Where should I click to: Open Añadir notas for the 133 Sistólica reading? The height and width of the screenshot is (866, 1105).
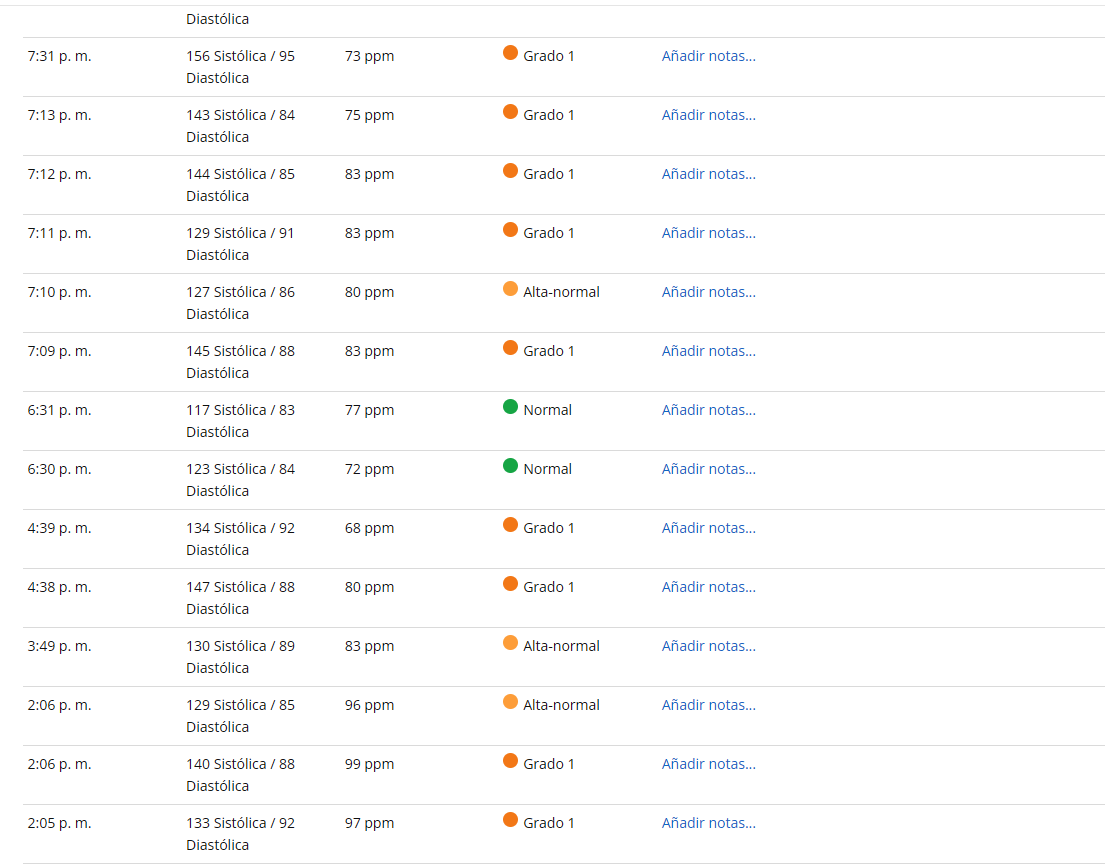[x=708, y=823]
